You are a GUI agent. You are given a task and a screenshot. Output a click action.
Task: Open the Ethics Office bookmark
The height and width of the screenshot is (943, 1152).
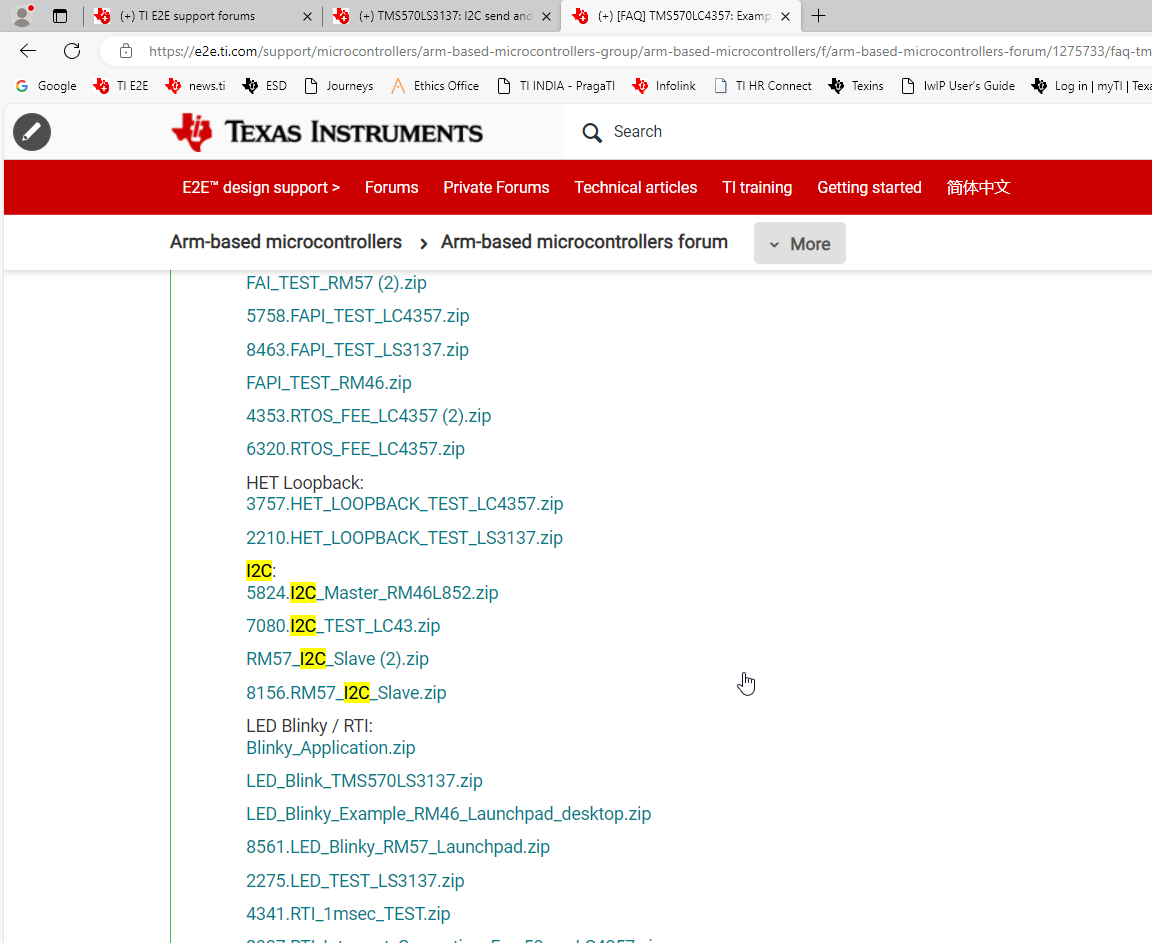435,86
